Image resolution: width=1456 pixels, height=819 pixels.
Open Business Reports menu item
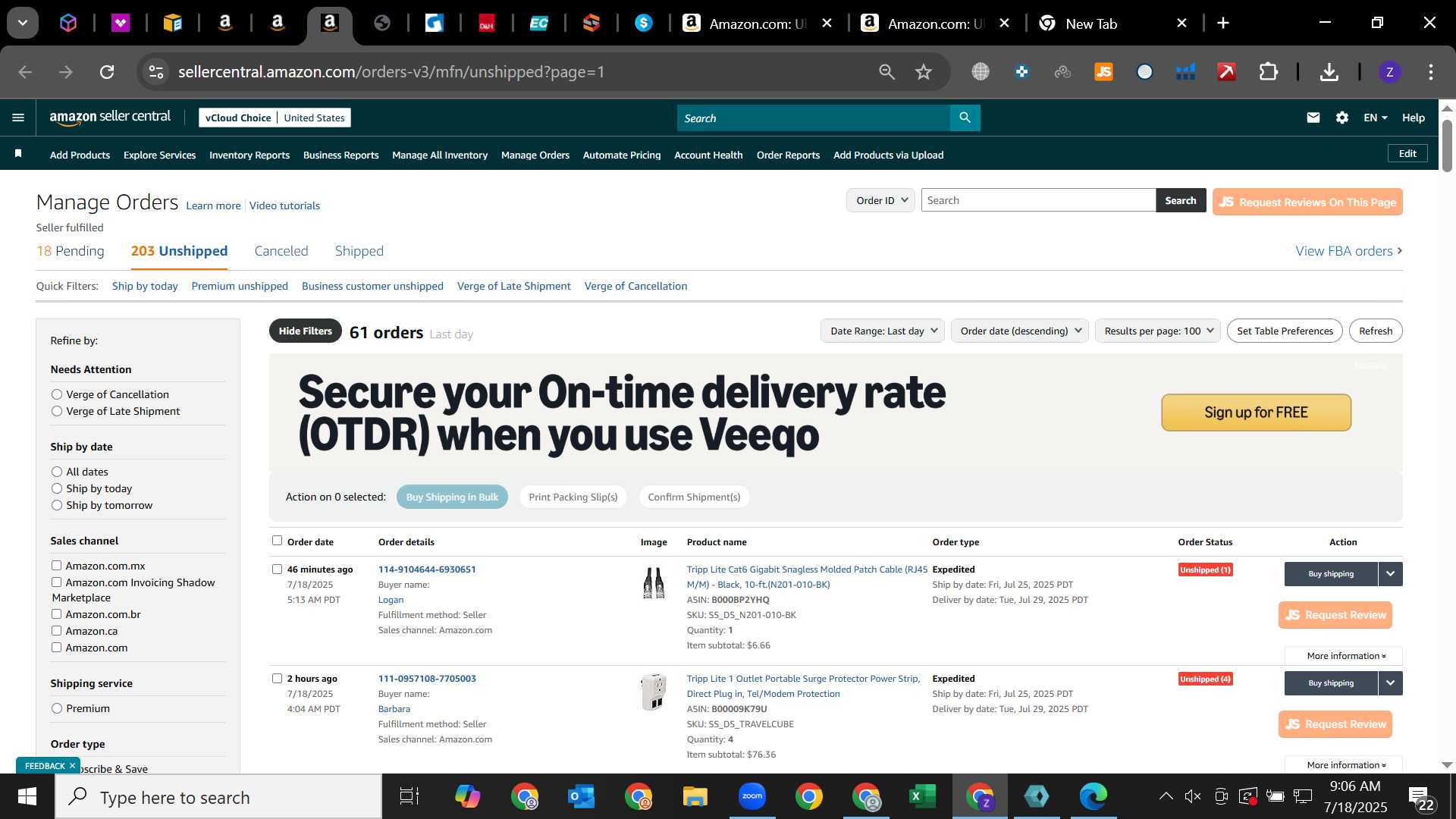340,155
